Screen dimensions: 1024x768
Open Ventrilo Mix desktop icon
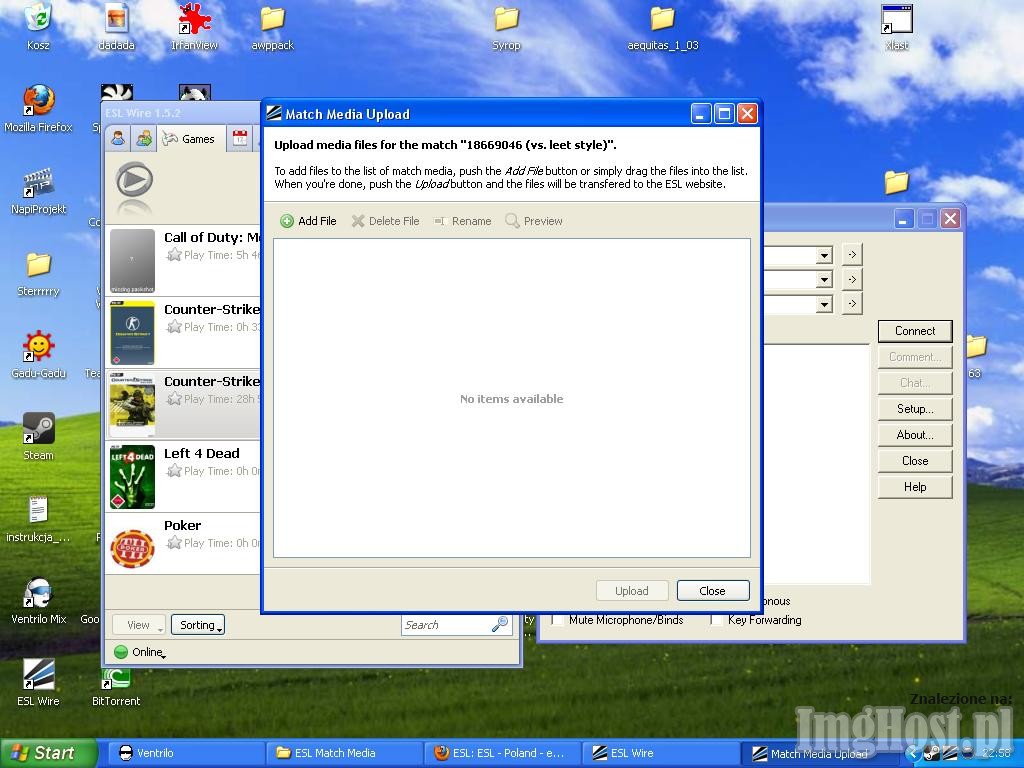point(39,601)
